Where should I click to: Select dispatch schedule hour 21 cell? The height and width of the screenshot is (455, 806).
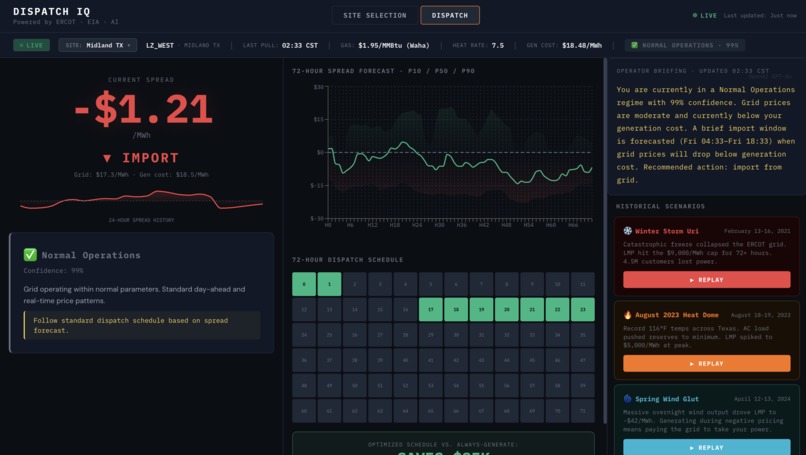click(532, 310)
